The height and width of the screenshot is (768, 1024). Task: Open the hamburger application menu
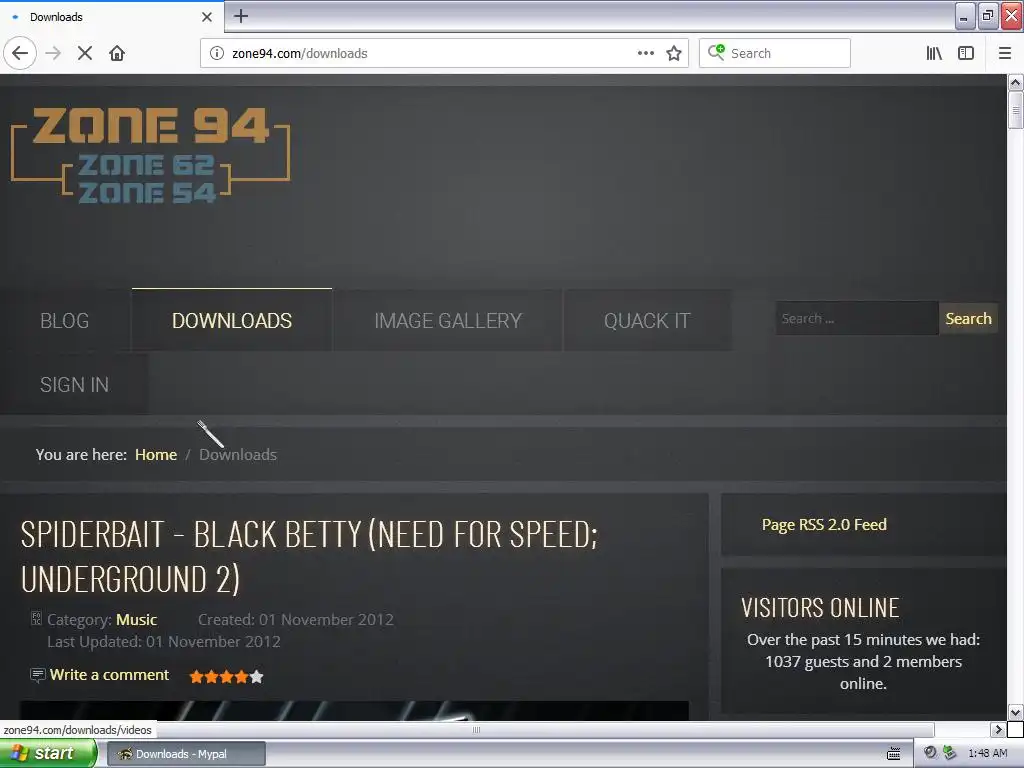[x=1005, y=53]
